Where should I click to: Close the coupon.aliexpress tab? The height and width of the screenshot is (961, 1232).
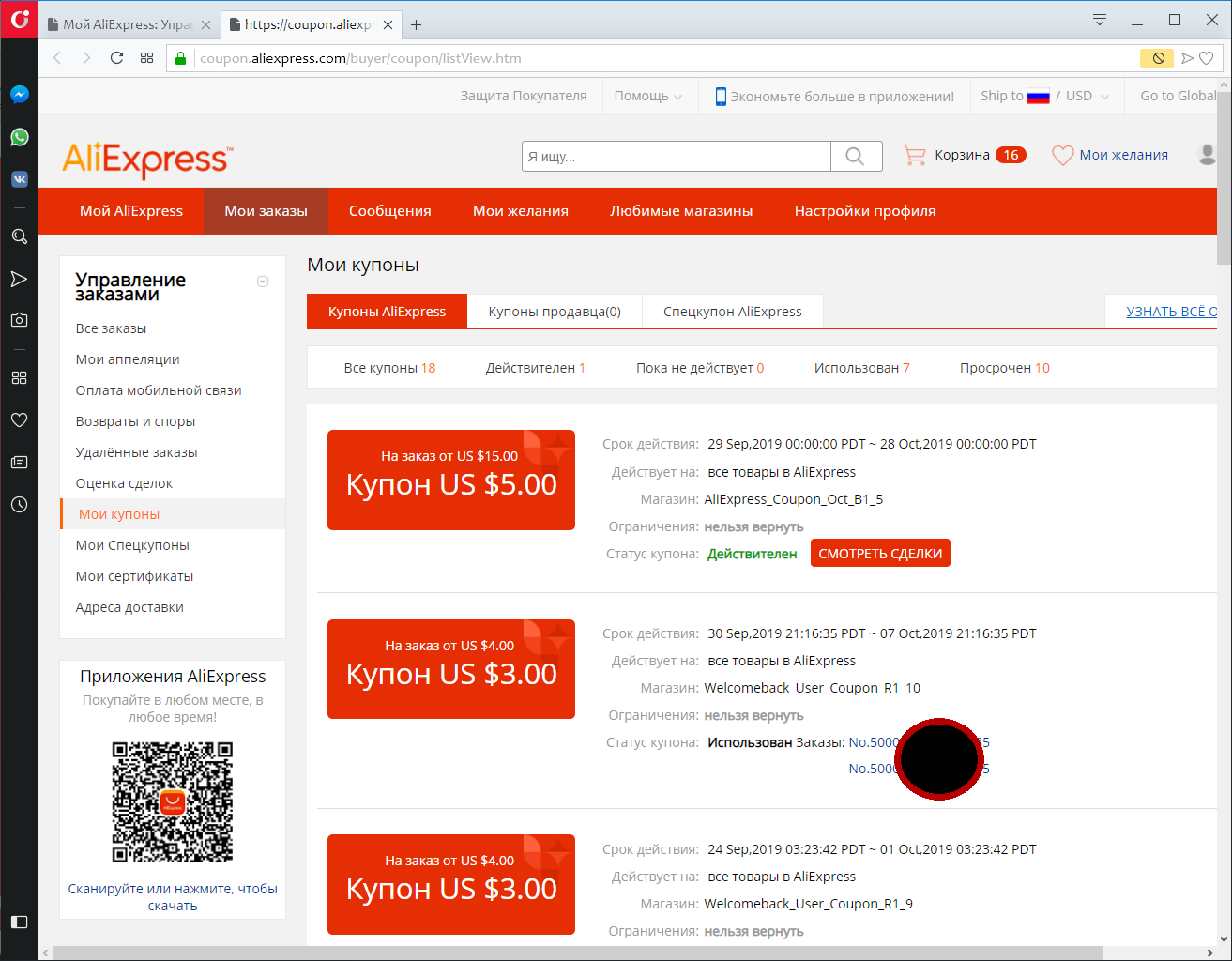point(388,24)
